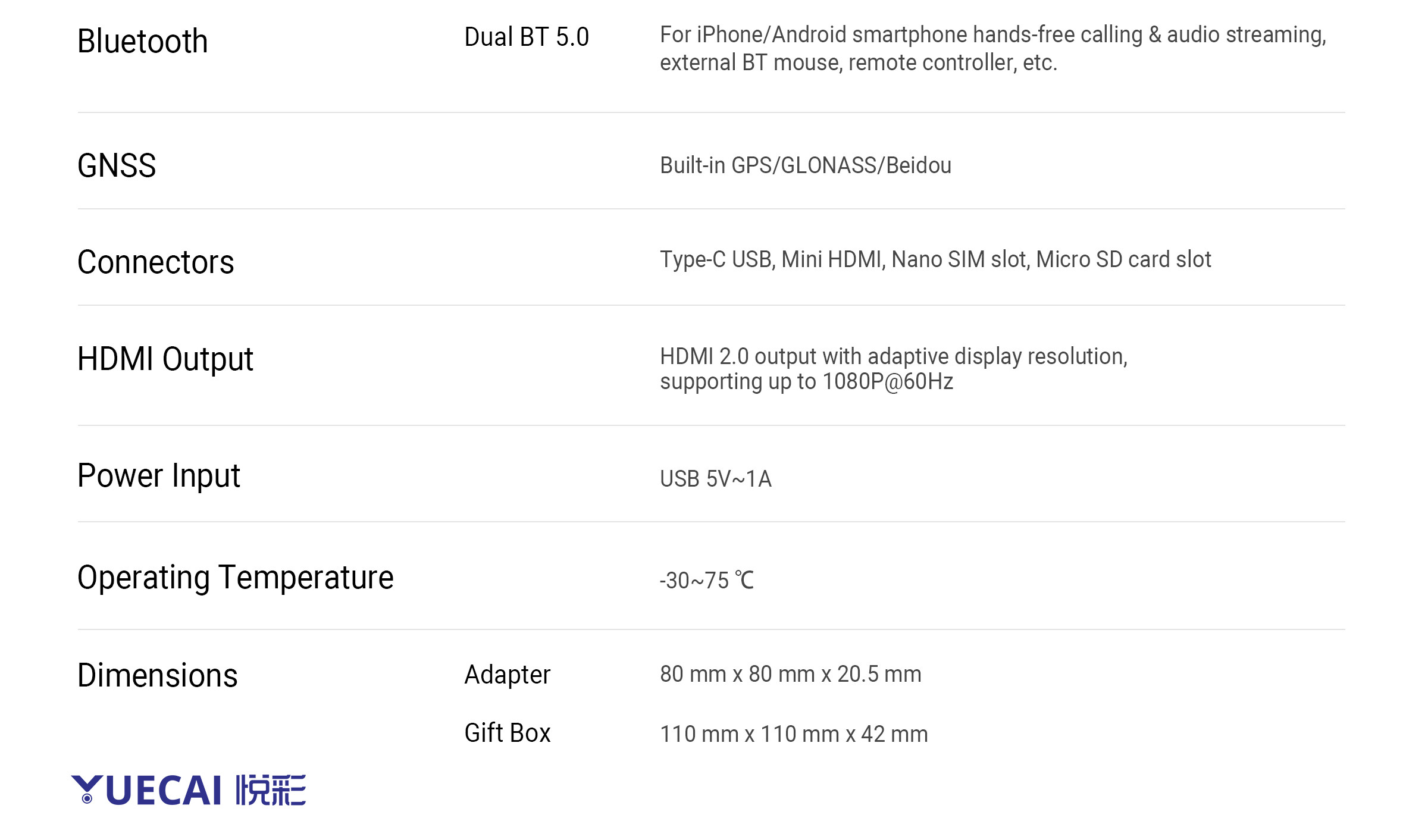Select the HDMI Output heading
Screen dimensions: 1428x840
[165, 359]
